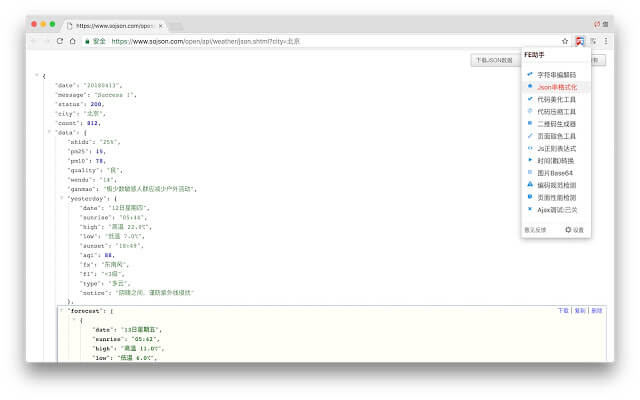Image resolution: width=640 pixels, height=400 pixels.
Task: Open 代码压缩工具 from the FE助手 menu
Action: pyautogui.click(x=556, y=111)
